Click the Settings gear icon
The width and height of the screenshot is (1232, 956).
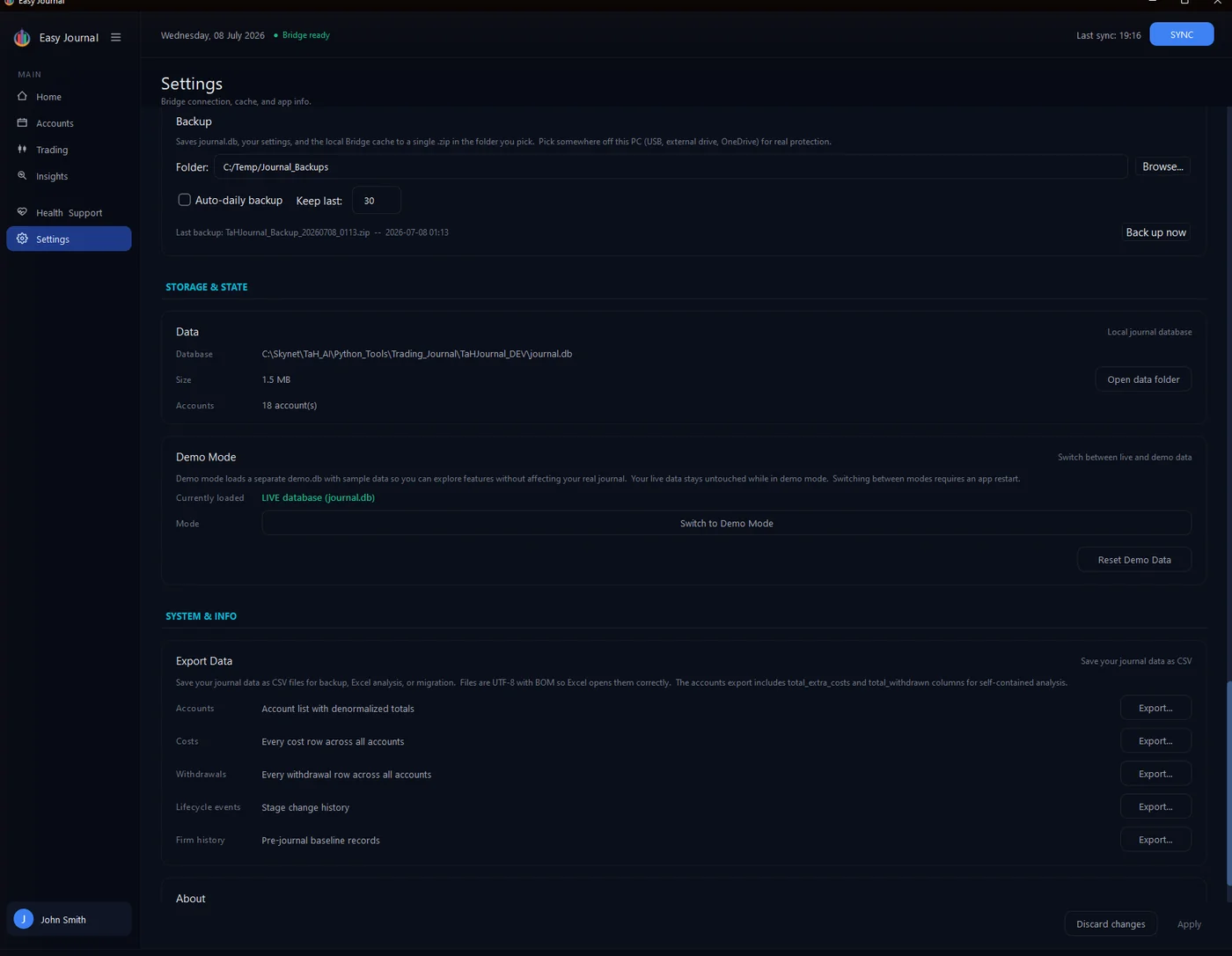point(22,239)
